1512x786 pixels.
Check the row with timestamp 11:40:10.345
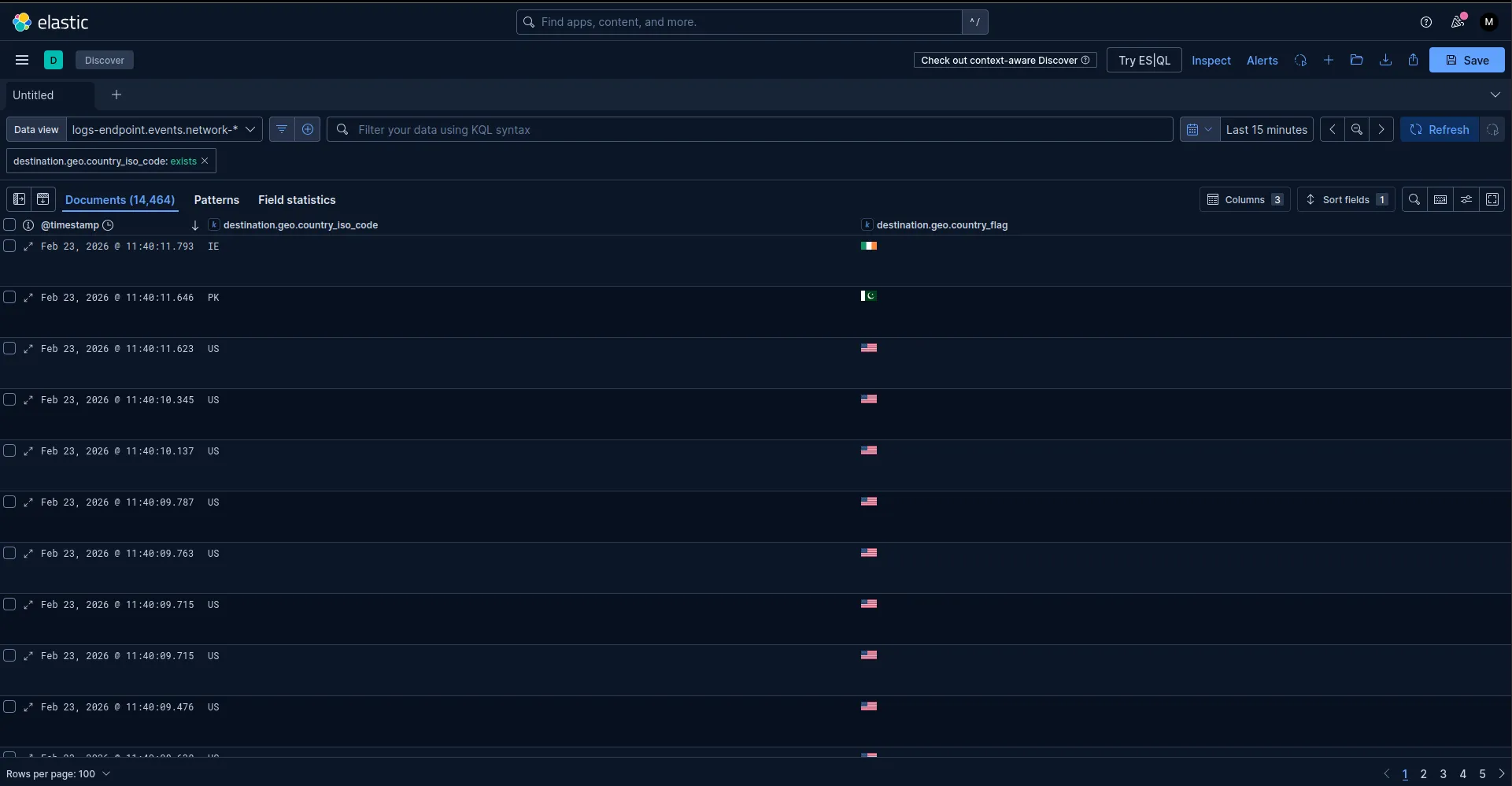tap(9, 399)
